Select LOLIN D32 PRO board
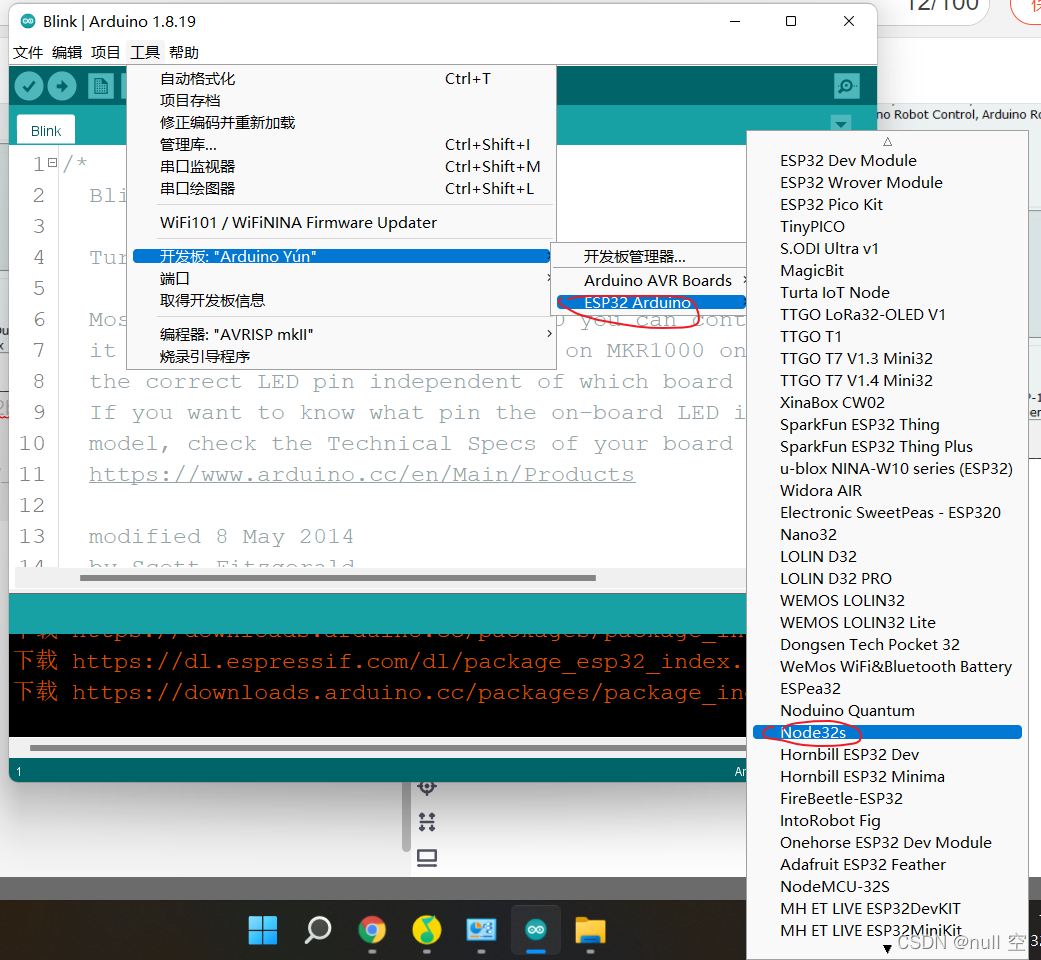1041x960 pixels. click(x=887, y=578)
